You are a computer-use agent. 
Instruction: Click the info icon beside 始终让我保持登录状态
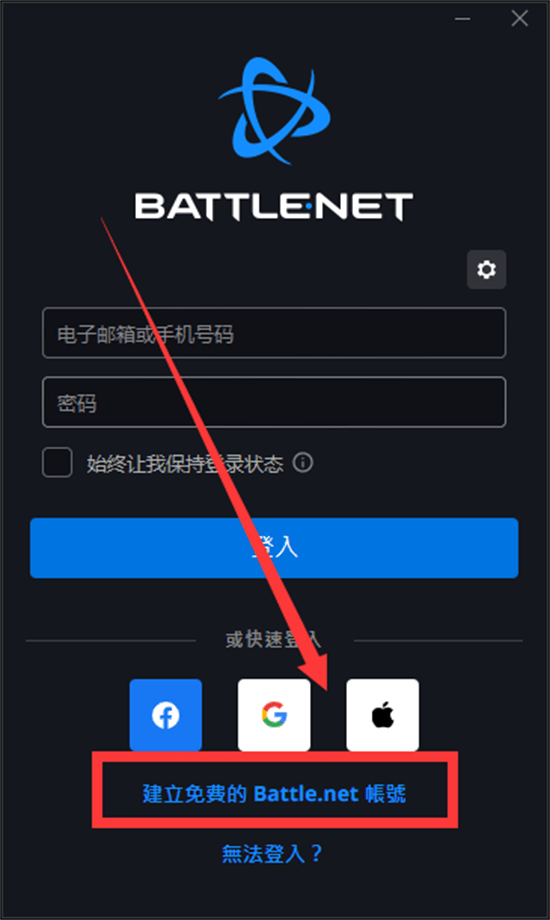pyautogui.click(x=303, y=462)
